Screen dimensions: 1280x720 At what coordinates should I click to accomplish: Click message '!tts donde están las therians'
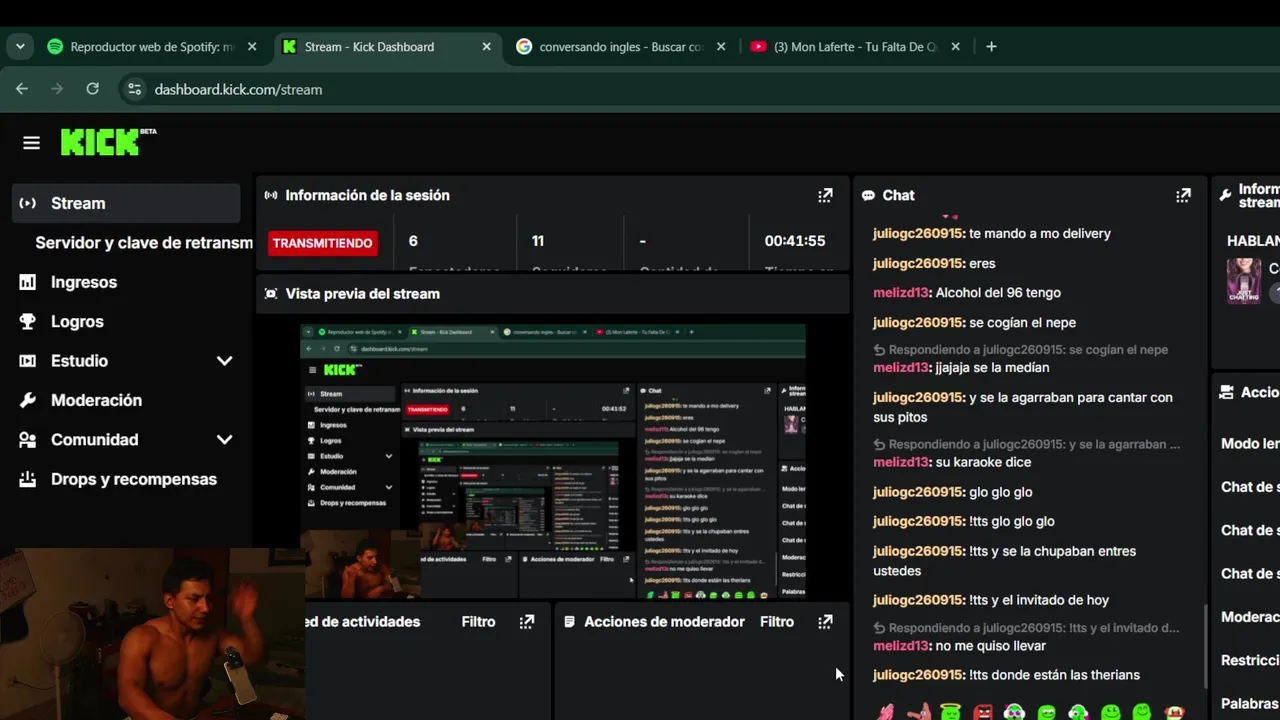[1054, 675]
